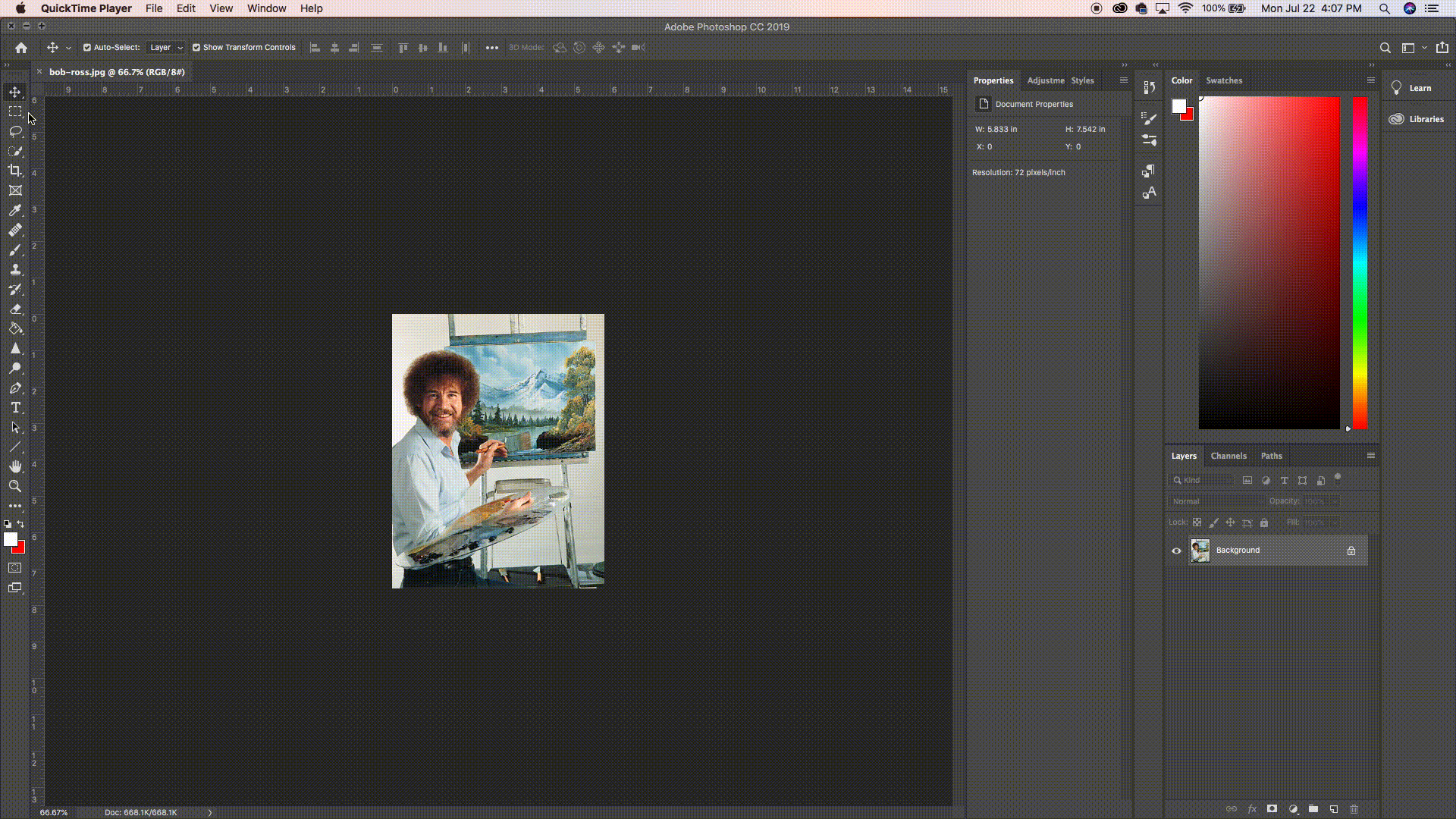
Task: Select the Move tool in toolbar
Action: [x=14, y=91]
